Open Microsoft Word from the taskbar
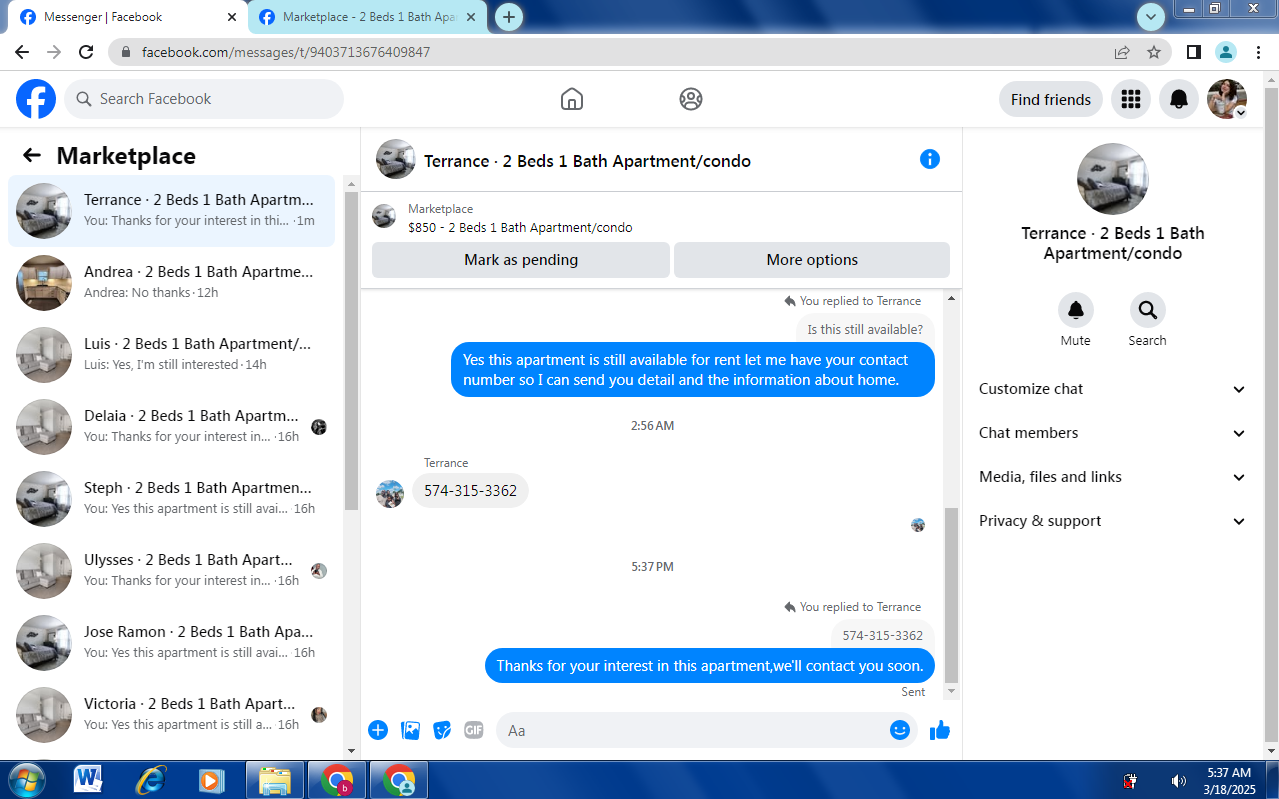This screenshot has height=799, width=1279. [x=88, y=780]
